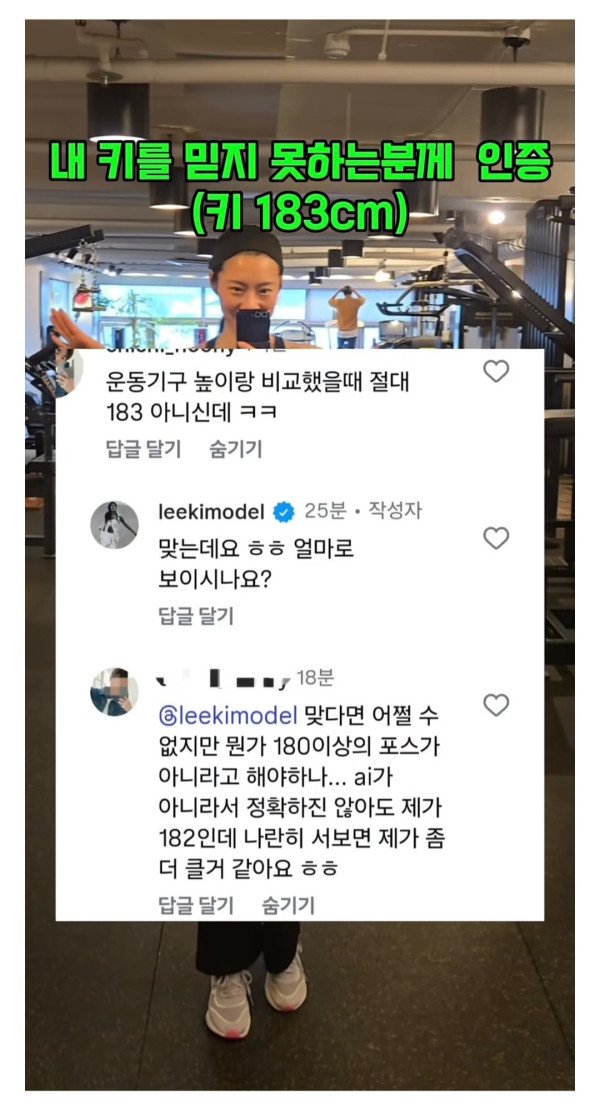Click 숨기기 under the bottom comment
This screenshot has width=600, height=1119.
(x=288, y=905)
